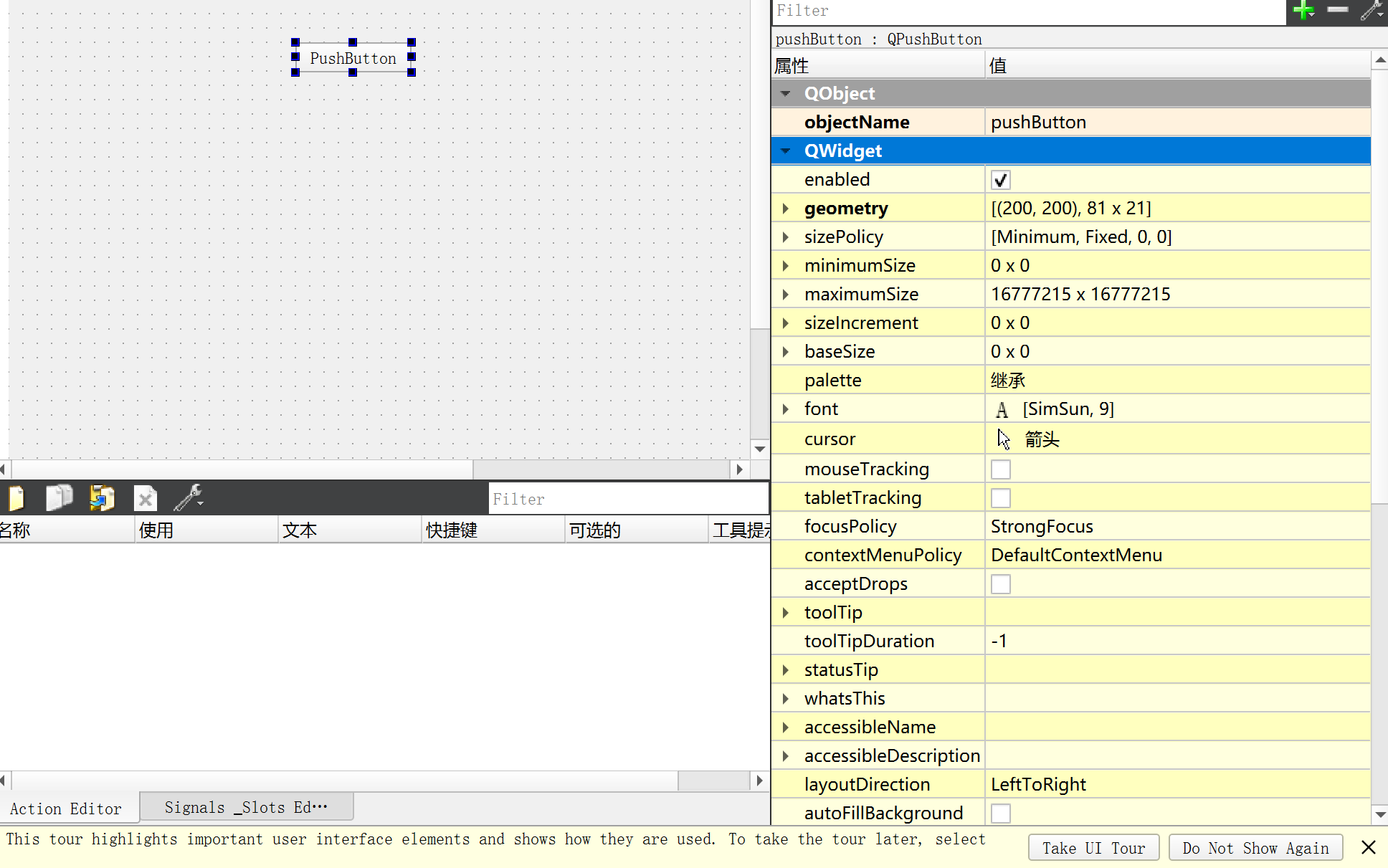Click Do Not Show Again button

pos(1255,848)
